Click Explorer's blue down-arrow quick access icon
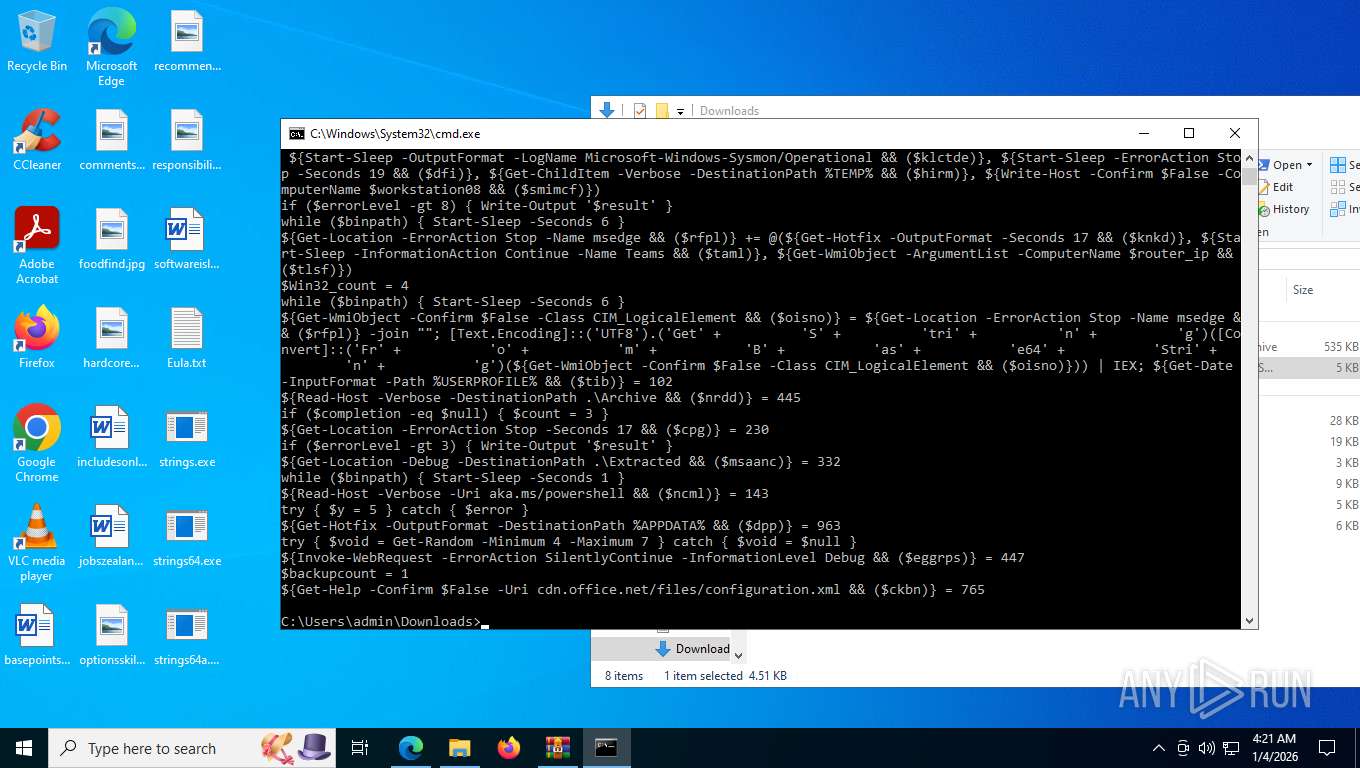This screenshot has height=768, width=1360. tap(606, 110)
